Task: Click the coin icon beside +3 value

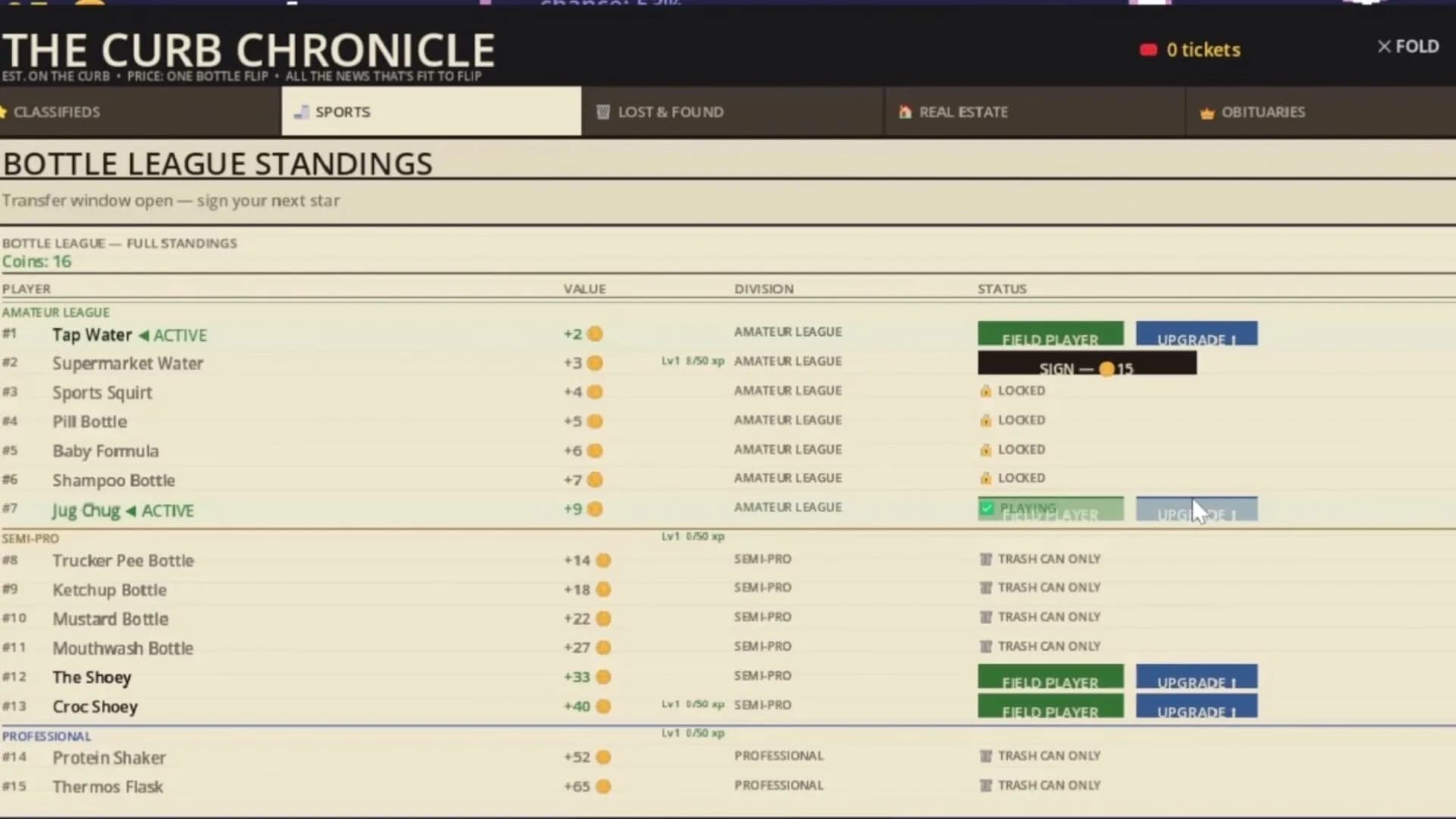Action: point(595,363)
